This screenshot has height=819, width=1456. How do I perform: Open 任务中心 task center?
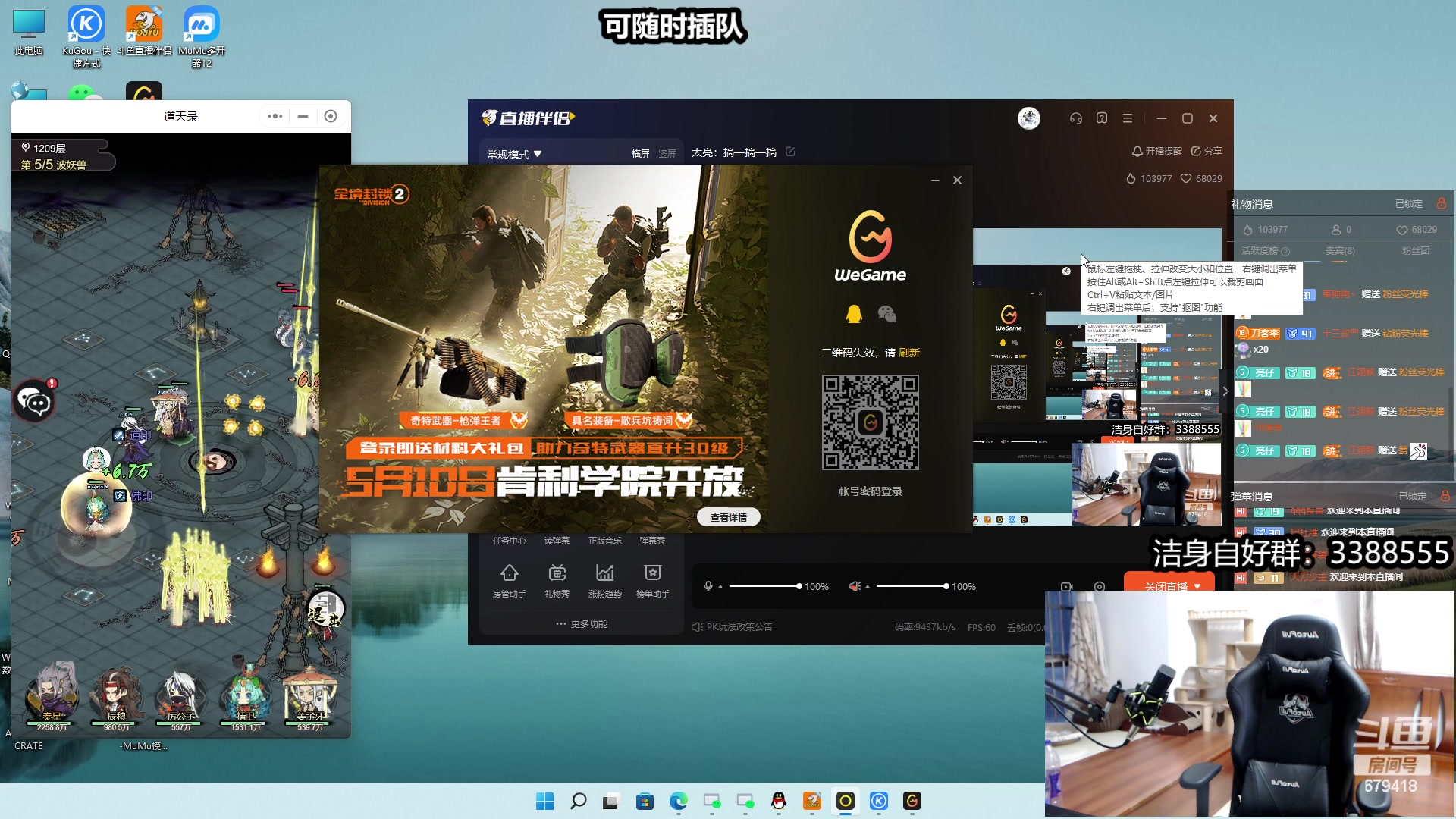click(x=509, y=541)
